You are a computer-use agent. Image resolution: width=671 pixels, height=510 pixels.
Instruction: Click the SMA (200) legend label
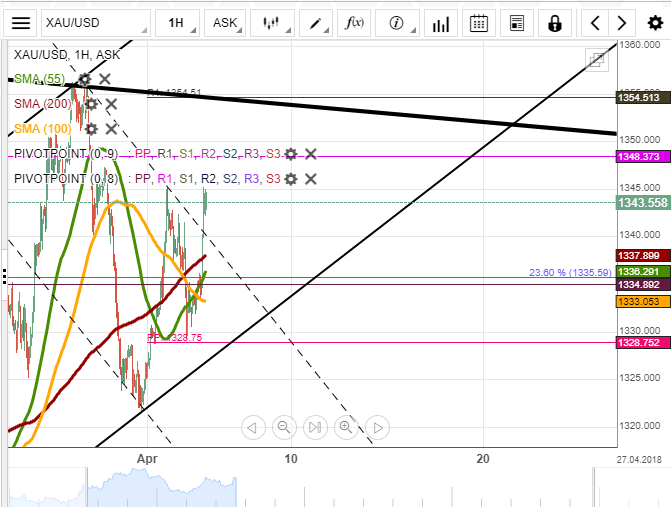click(x=42, y=104)
